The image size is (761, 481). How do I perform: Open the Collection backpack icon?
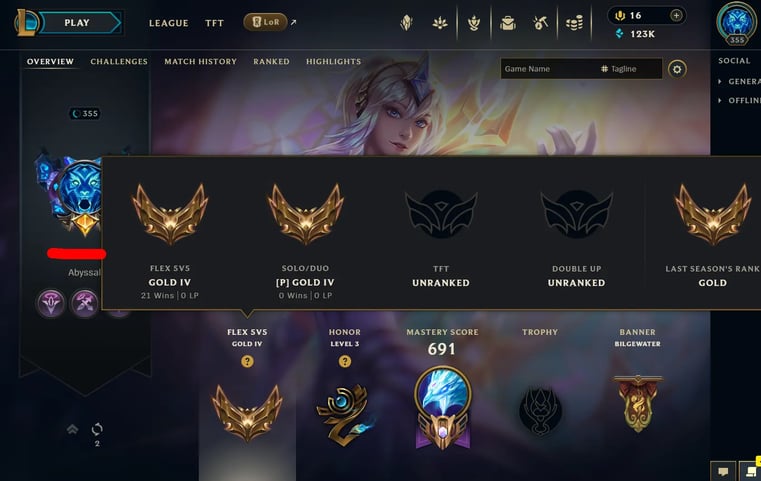(508, 23)
